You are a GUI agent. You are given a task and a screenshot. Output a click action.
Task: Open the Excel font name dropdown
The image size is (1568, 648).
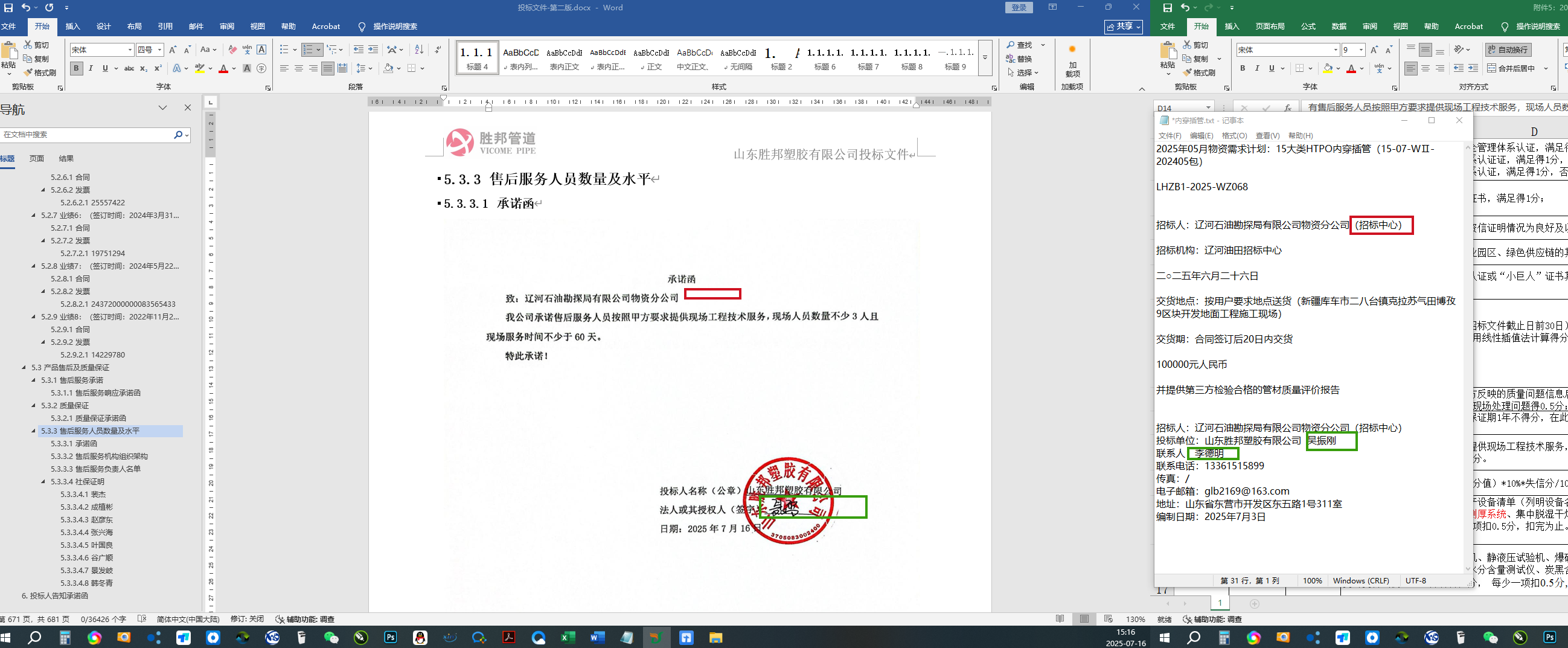1336,50
